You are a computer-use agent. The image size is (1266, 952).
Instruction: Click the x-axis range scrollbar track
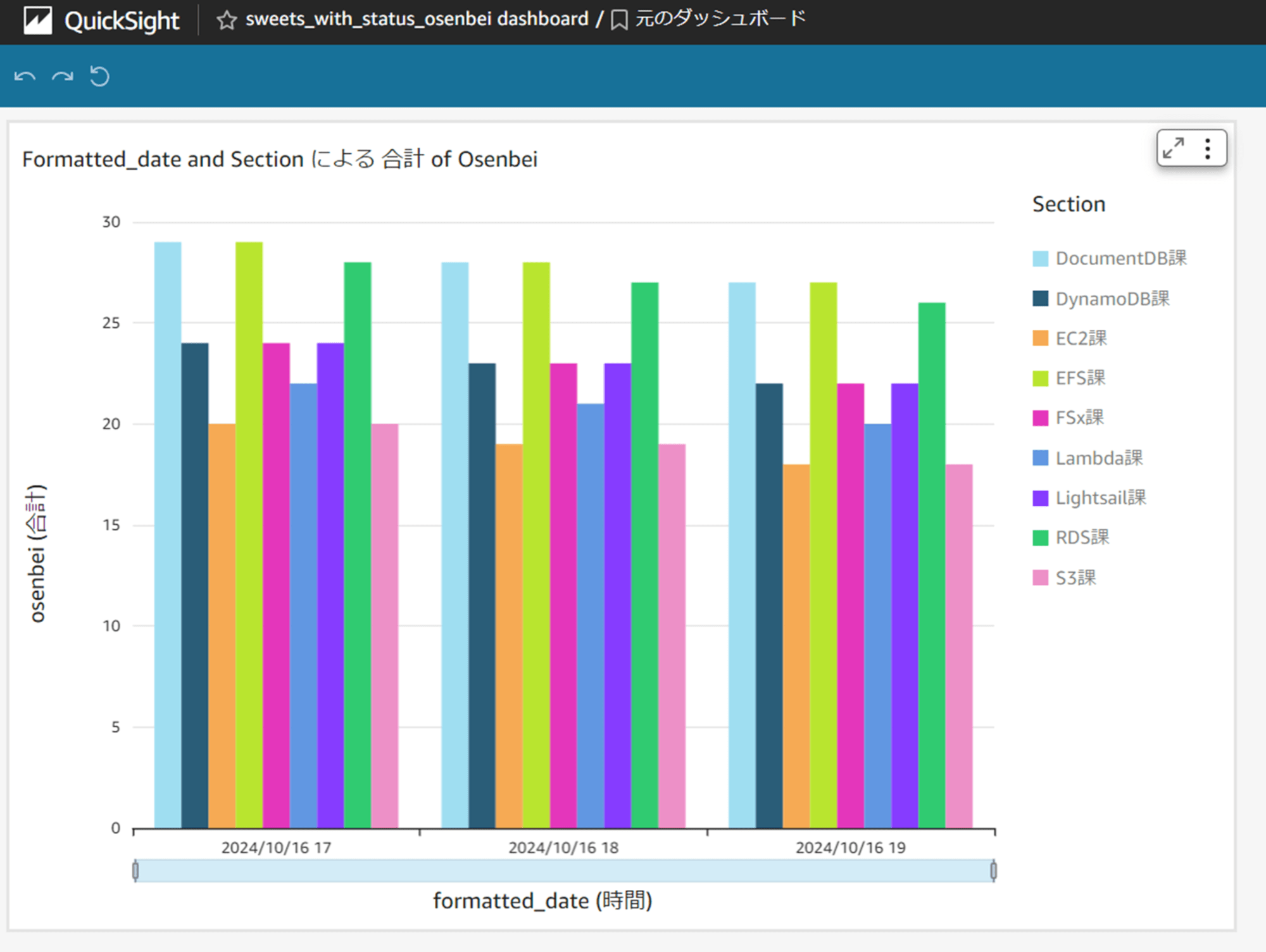(x=564, y=871)
